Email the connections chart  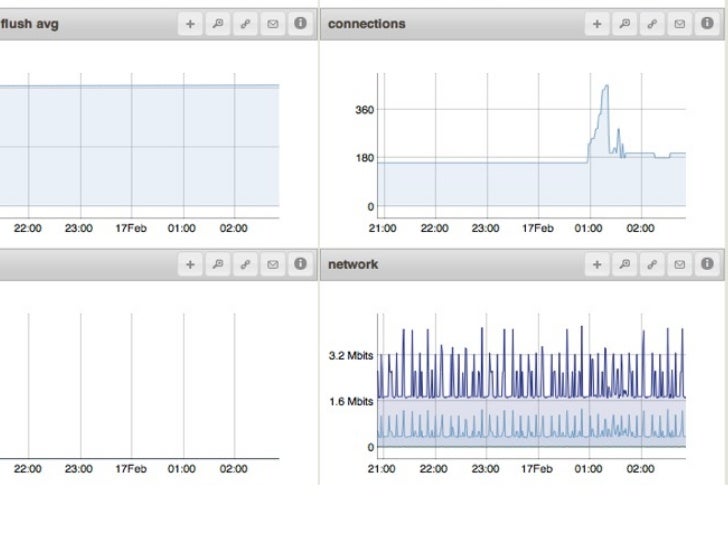pos(680,24)
